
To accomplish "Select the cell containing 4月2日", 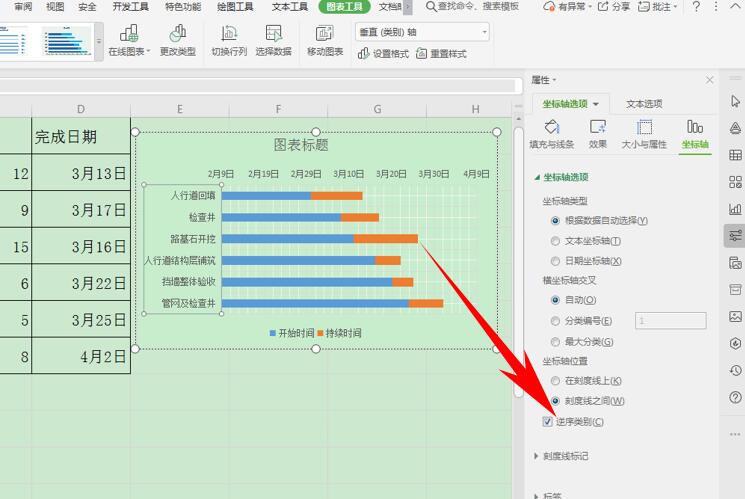I will point(81,356).
